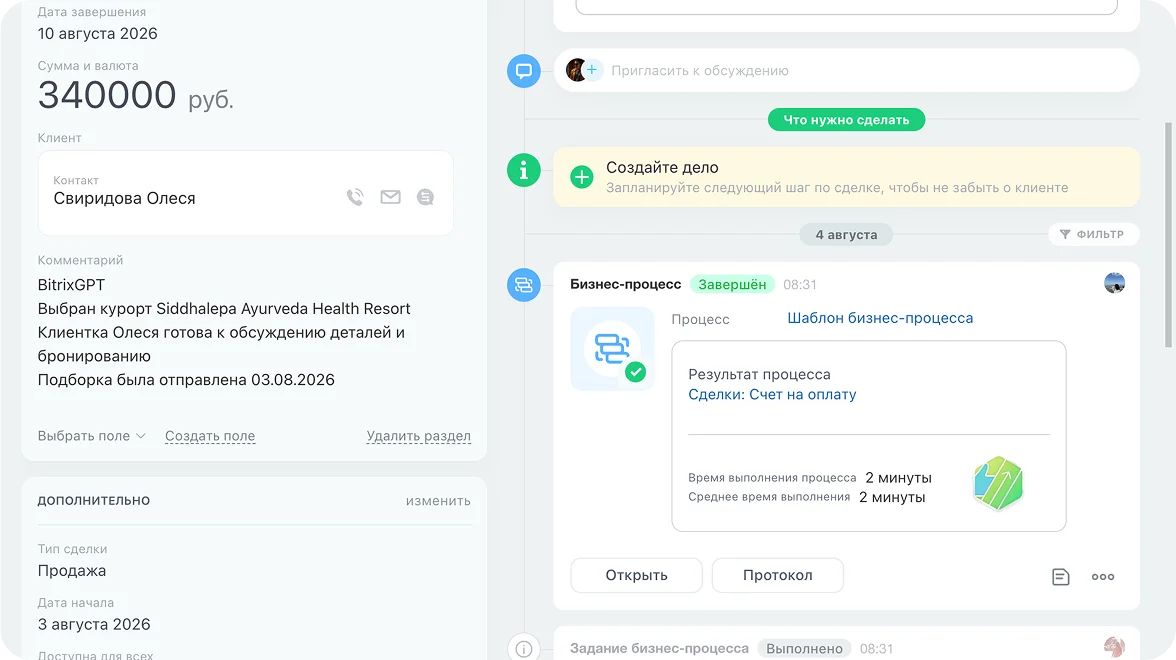Open Сделки: Счет на оплату link
The image size is (1176, 660).
(772, 394)
